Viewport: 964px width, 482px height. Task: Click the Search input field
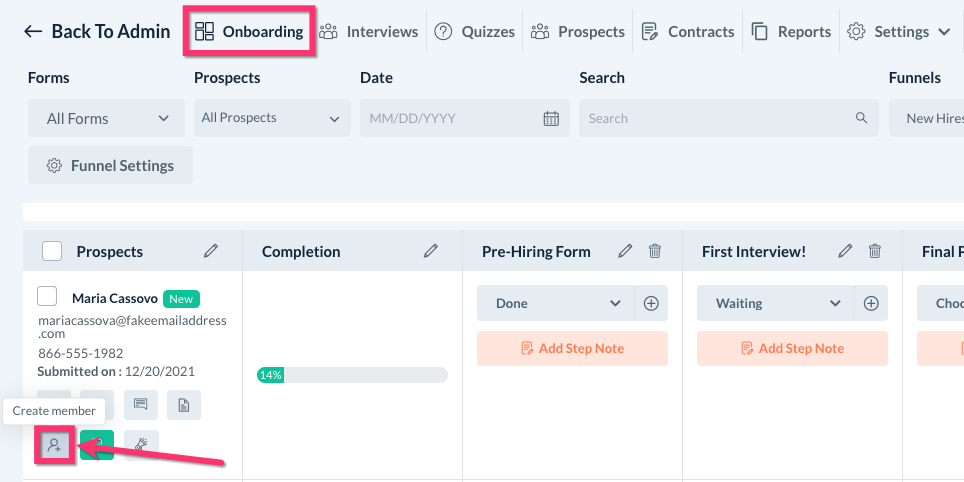719,118
